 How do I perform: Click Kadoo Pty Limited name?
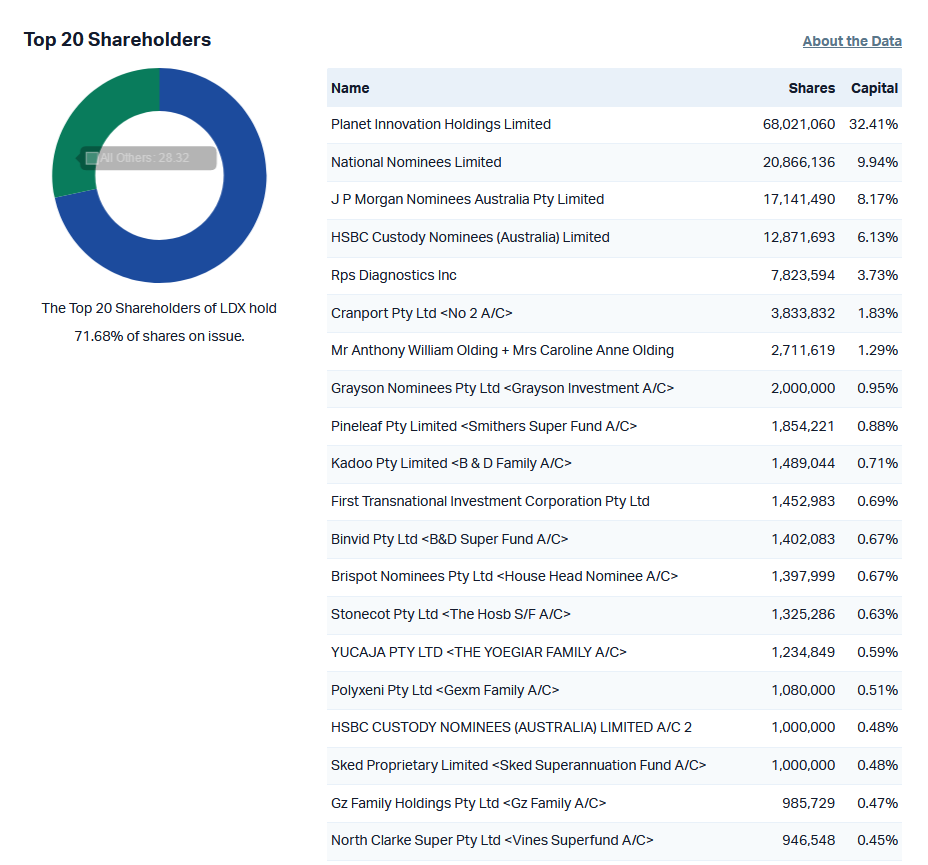451,463
